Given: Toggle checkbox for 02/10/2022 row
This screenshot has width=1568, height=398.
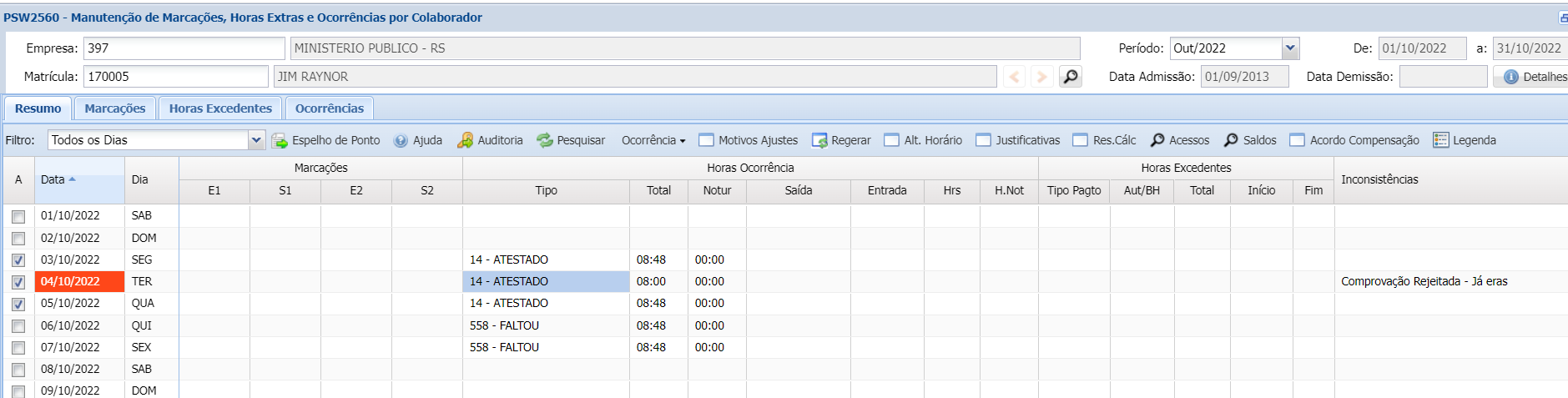Looking at the screenshot, I should 18,239.
